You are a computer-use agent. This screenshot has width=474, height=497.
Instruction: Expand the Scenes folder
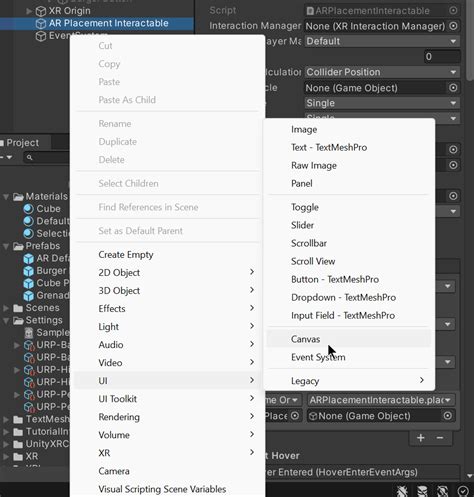pyautogui.click(x=6, y=308)
